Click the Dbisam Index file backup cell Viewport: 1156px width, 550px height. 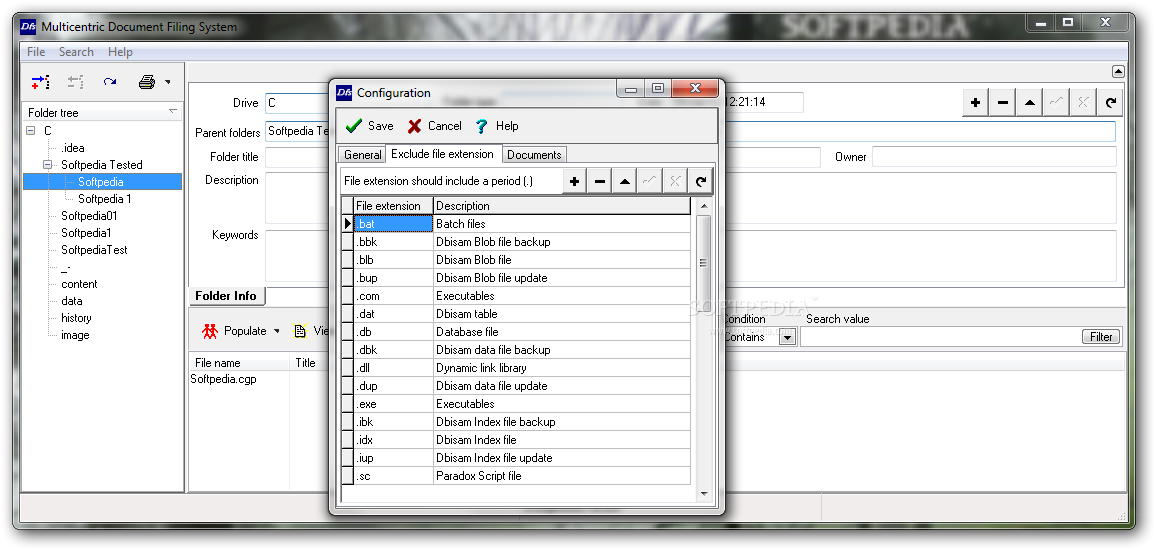tap(562, 422)
